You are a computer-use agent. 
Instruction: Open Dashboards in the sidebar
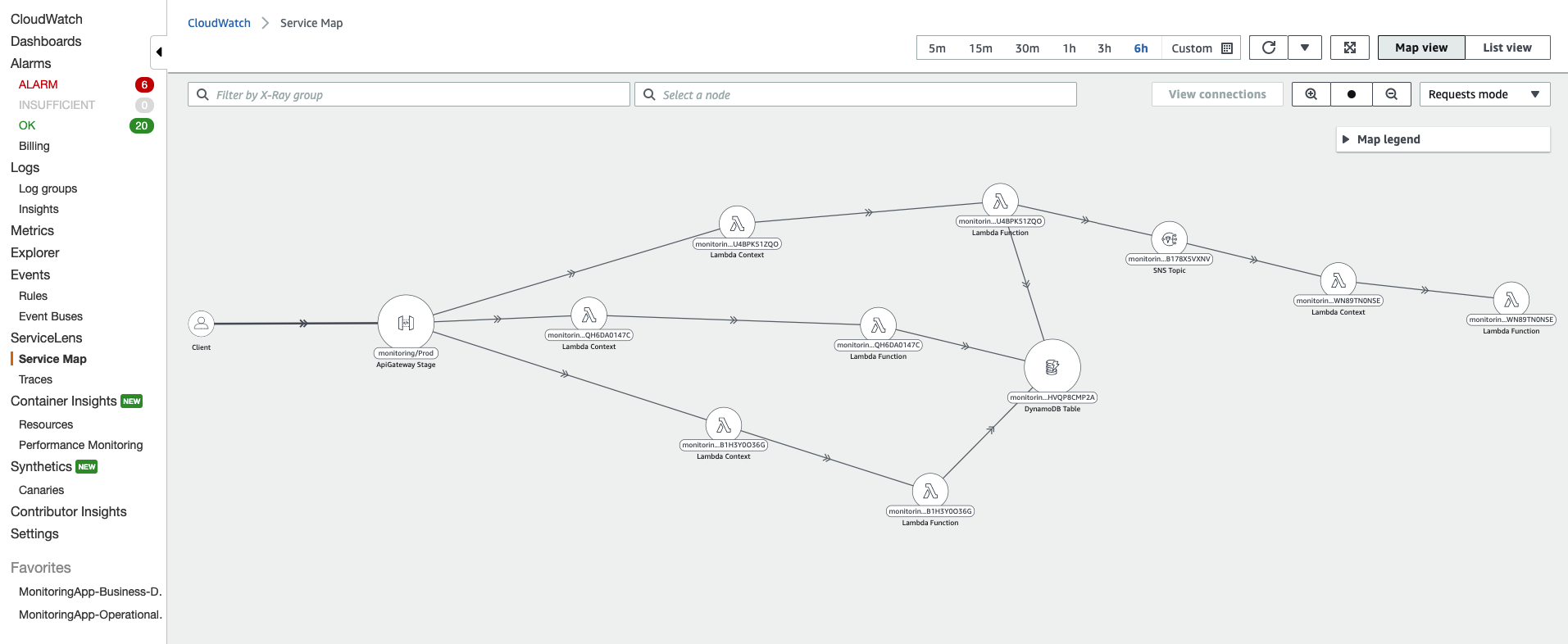[x=46, y=41]
